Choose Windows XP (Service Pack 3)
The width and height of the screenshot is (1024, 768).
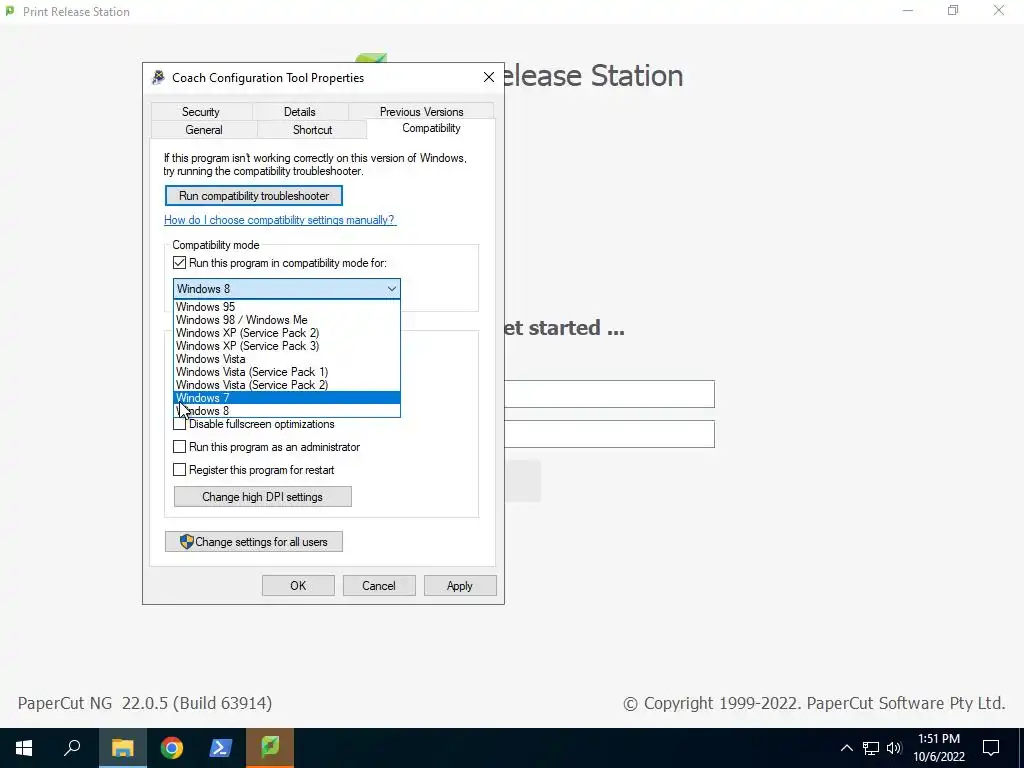(287, 345)
